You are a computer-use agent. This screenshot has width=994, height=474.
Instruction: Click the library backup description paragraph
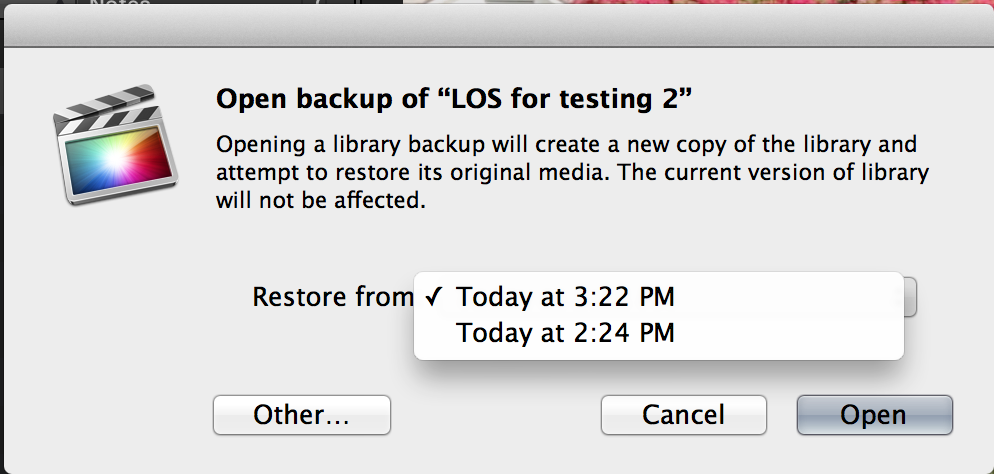(x=572, y=172)
